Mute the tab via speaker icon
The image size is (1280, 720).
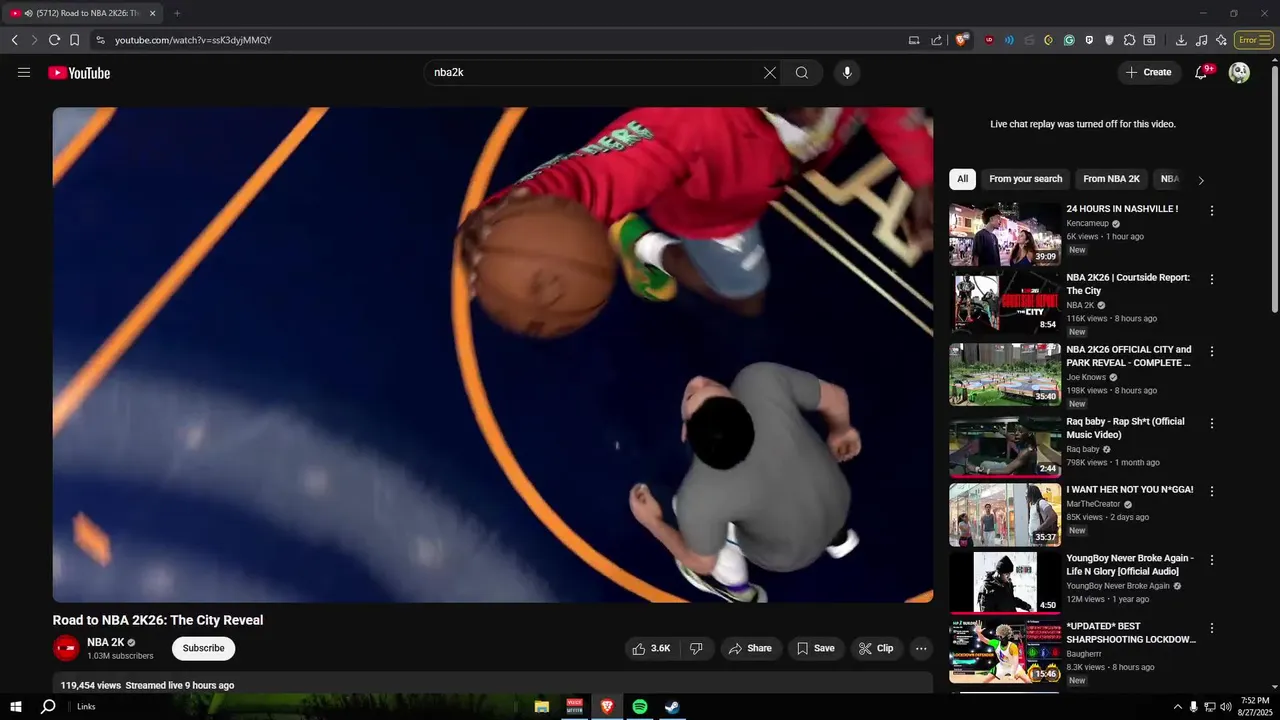pyautogui.click(x=28, y=13)
